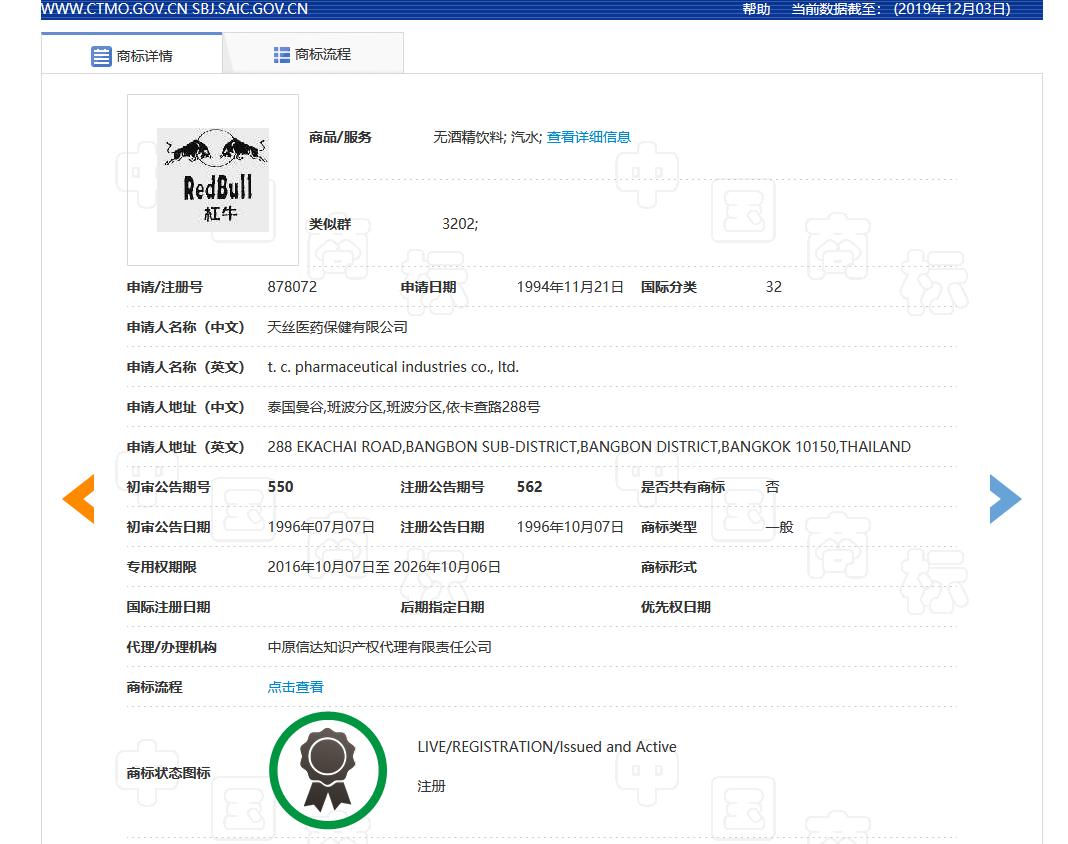Click the blue right navigation arrow
1068x844 pixels.
point(1005,499)
